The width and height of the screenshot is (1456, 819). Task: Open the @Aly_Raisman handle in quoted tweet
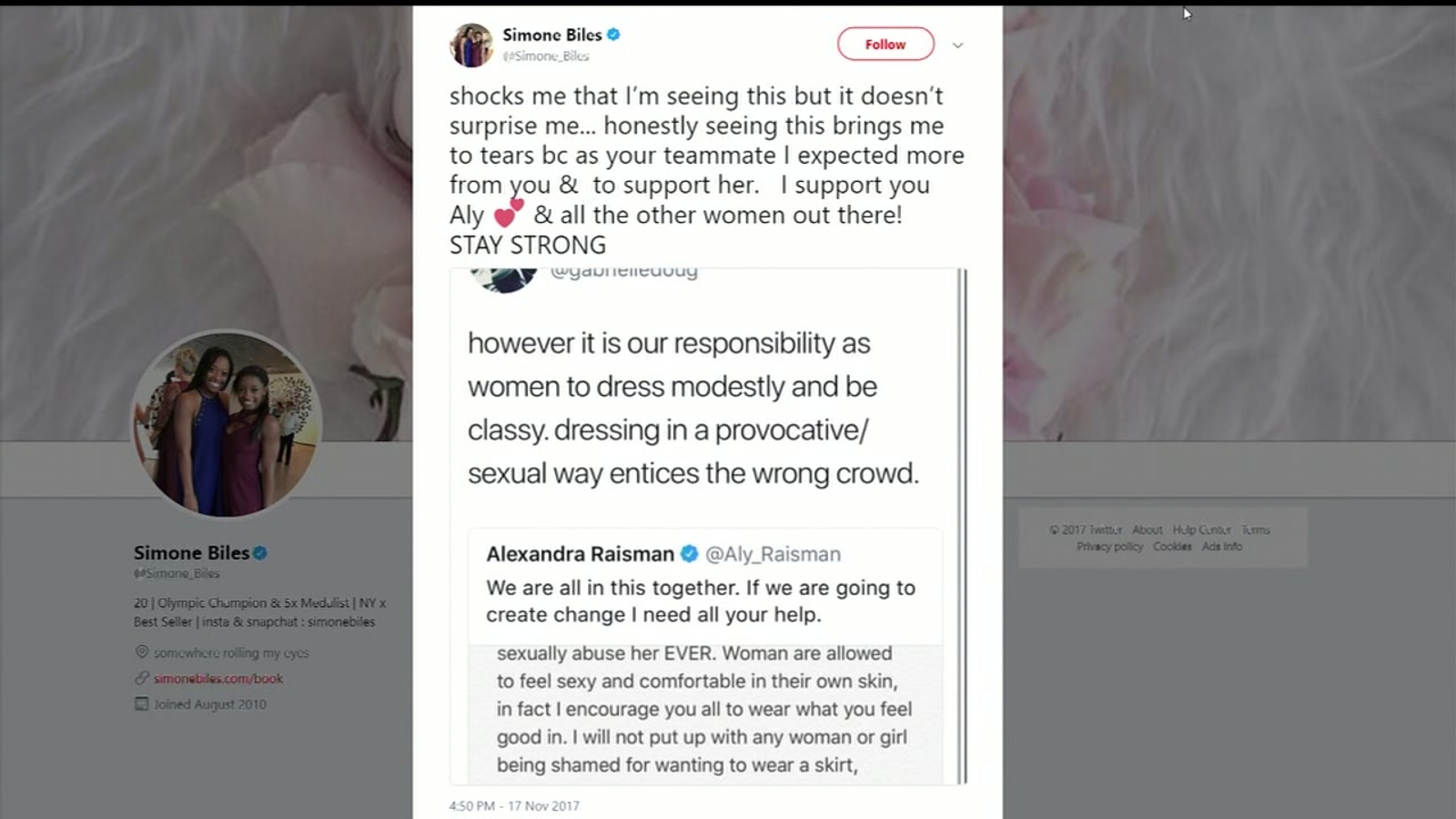pyautogui.click(x=773, y=553)
